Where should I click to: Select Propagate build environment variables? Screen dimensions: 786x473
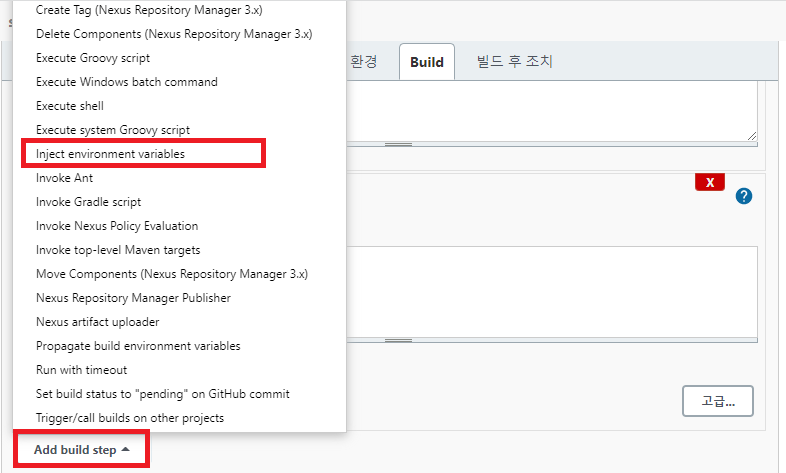click(138, 346)
